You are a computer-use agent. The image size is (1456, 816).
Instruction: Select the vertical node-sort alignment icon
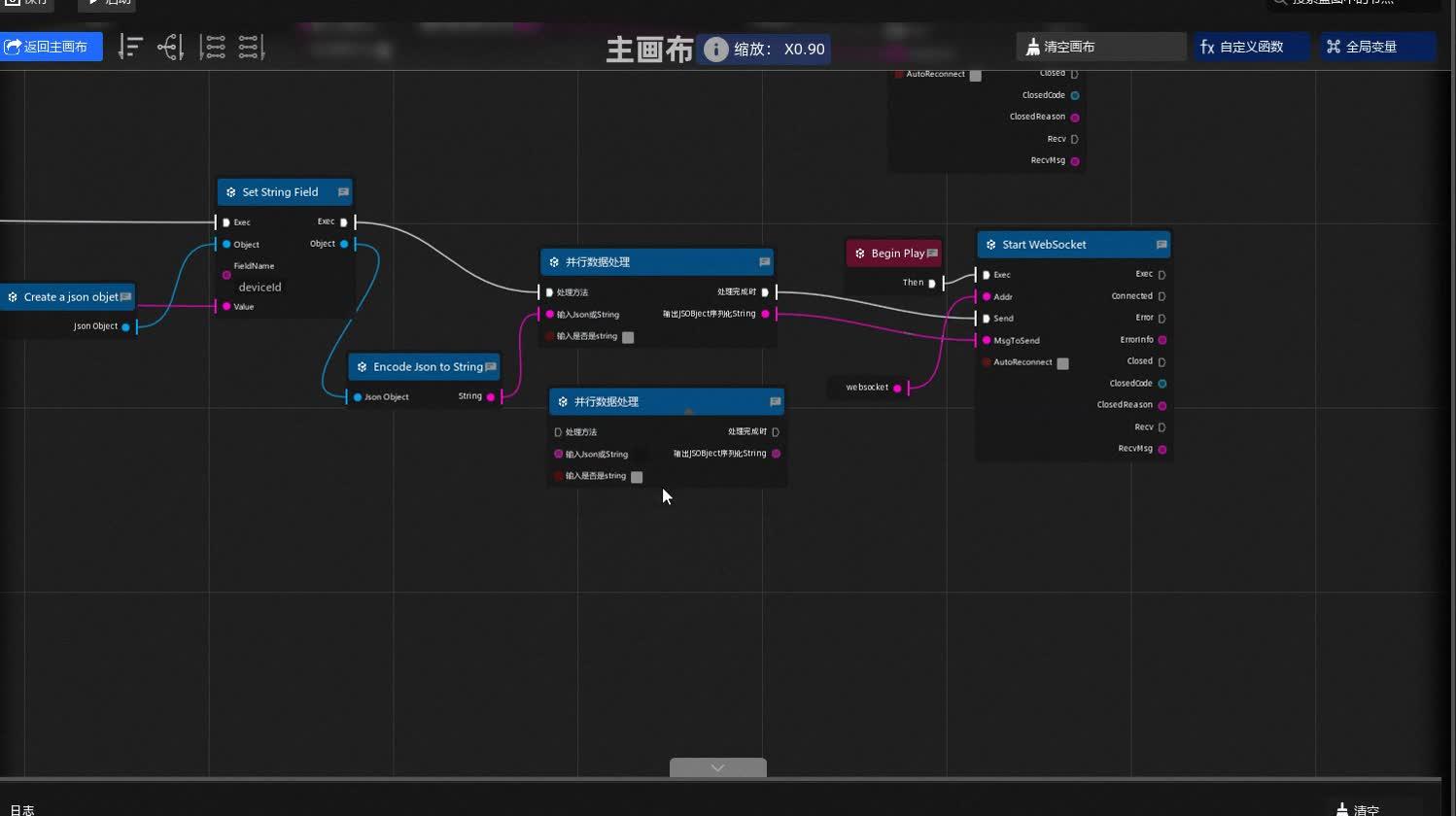130,46
